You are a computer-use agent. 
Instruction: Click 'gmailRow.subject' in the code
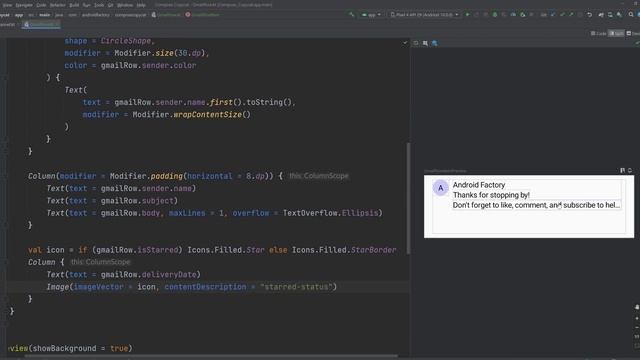(x=137, y=201)
